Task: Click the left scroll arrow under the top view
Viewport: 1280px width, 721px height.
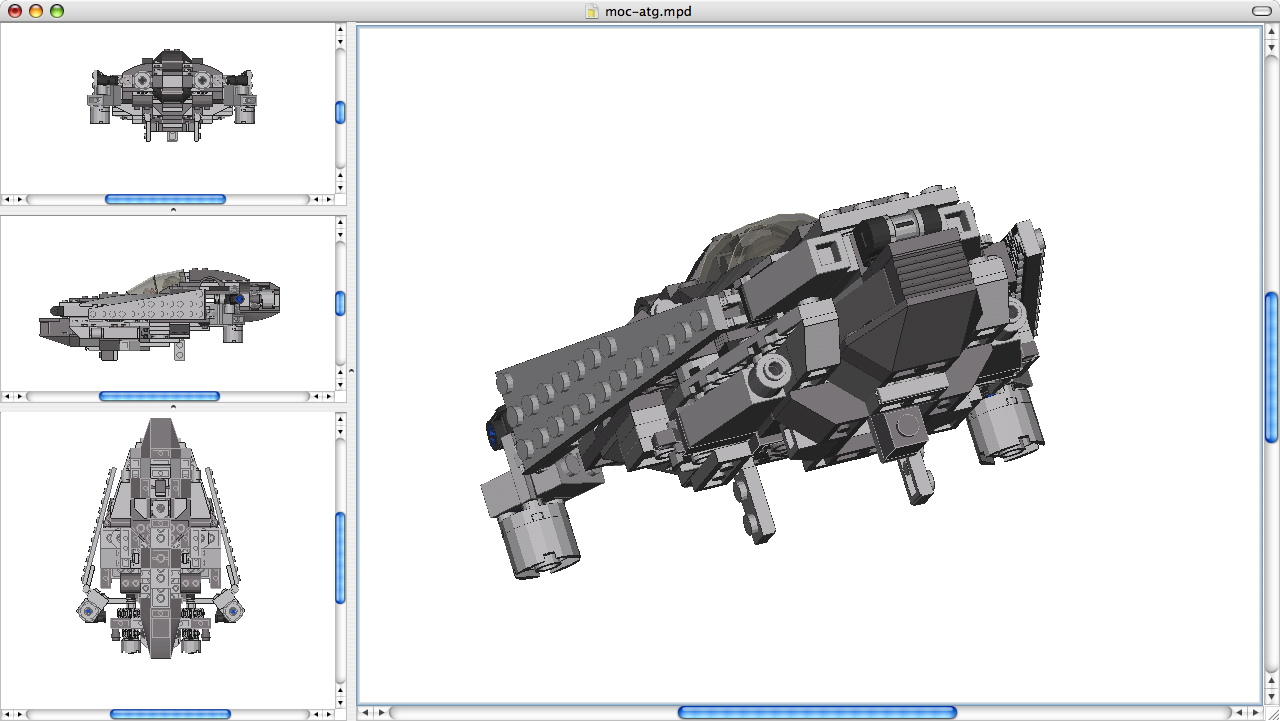Action: 7,199
